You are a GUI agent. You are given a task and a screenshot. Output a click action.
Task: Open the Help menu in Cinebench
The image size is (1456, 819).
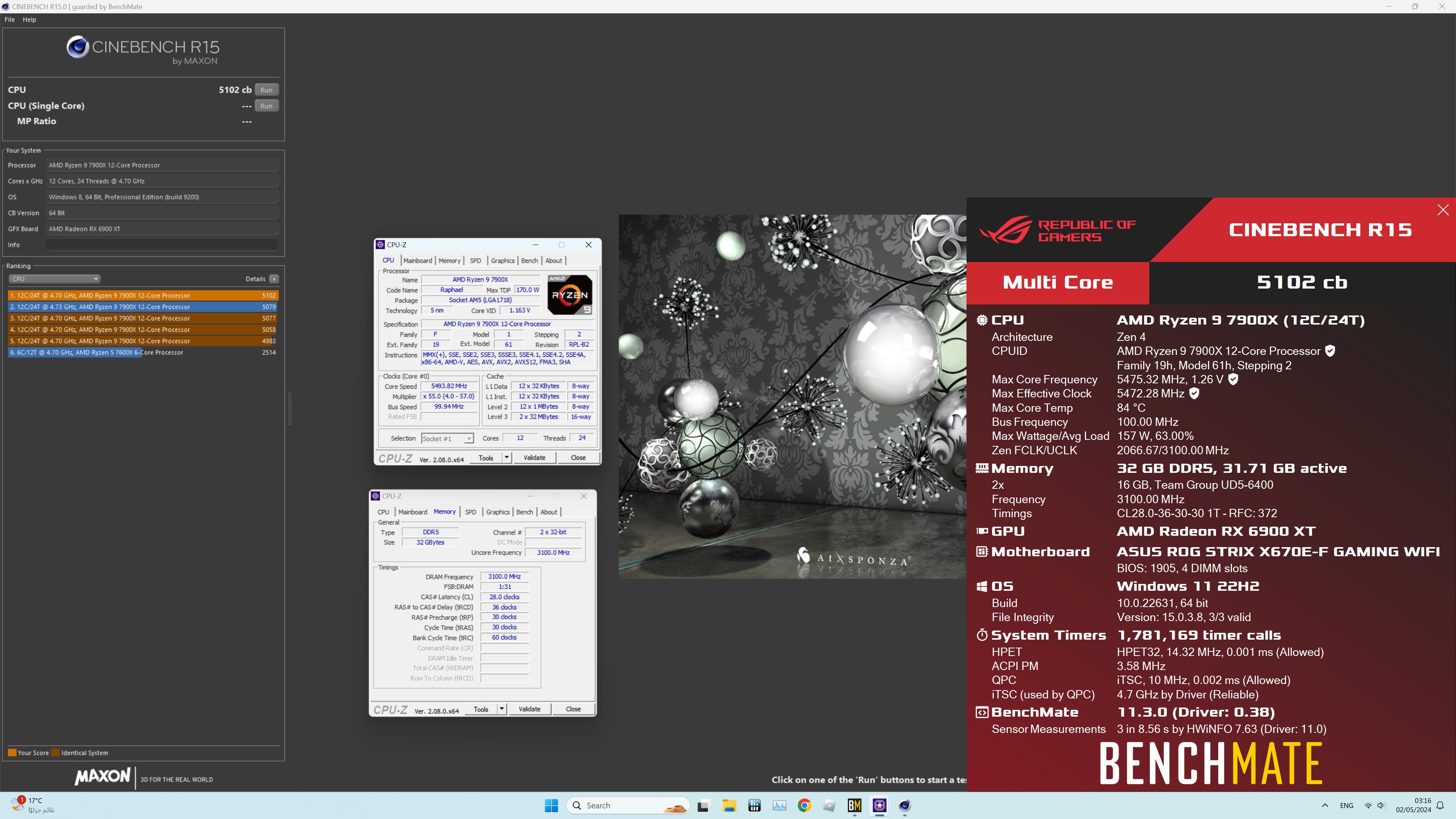30,19
